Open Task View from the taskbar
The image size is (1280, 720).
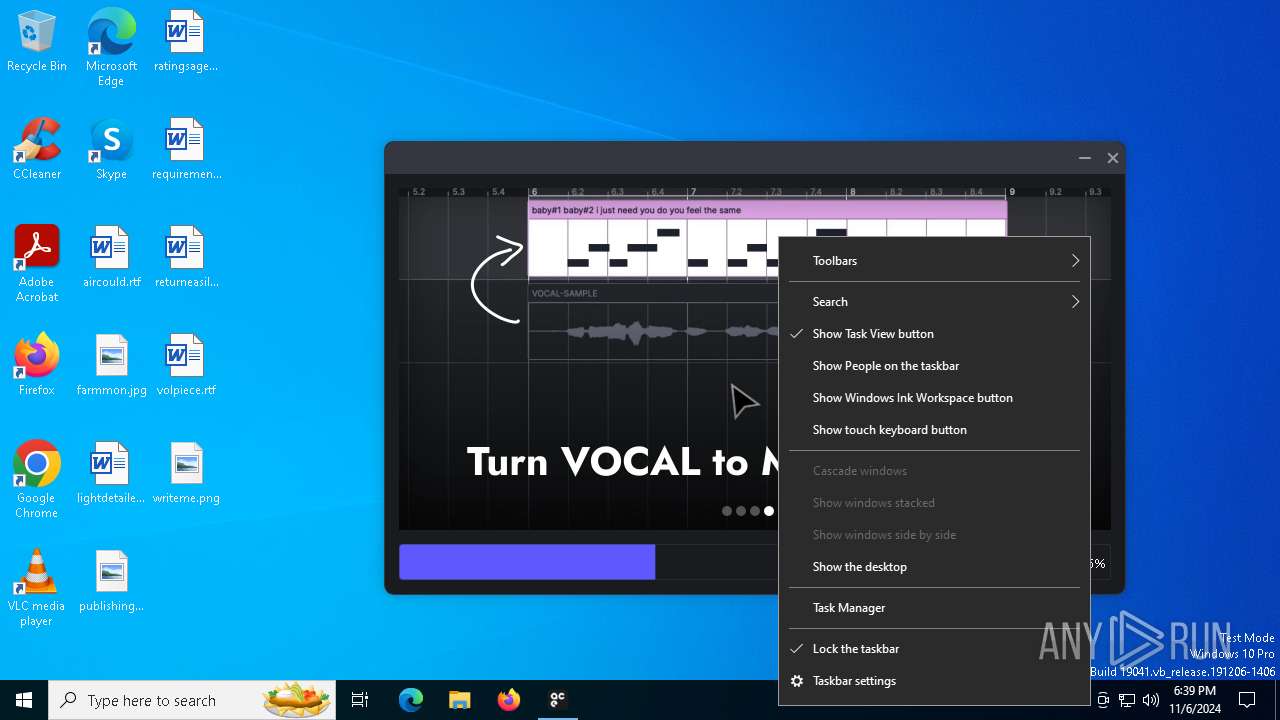click(360, 700)
